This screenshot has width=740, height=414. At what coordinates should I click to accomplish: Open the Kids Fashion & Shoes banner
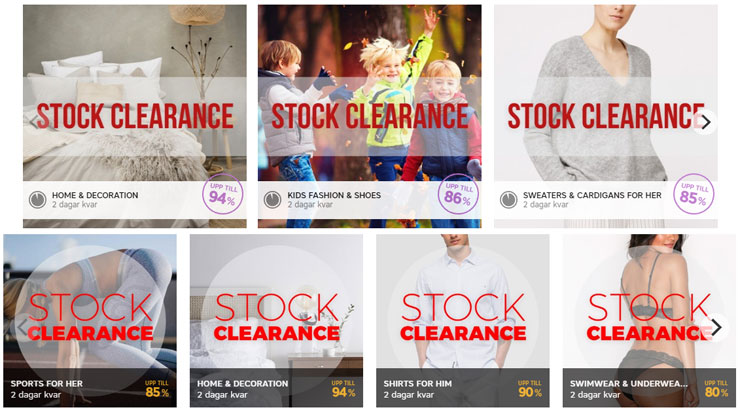tap(370, 116)
